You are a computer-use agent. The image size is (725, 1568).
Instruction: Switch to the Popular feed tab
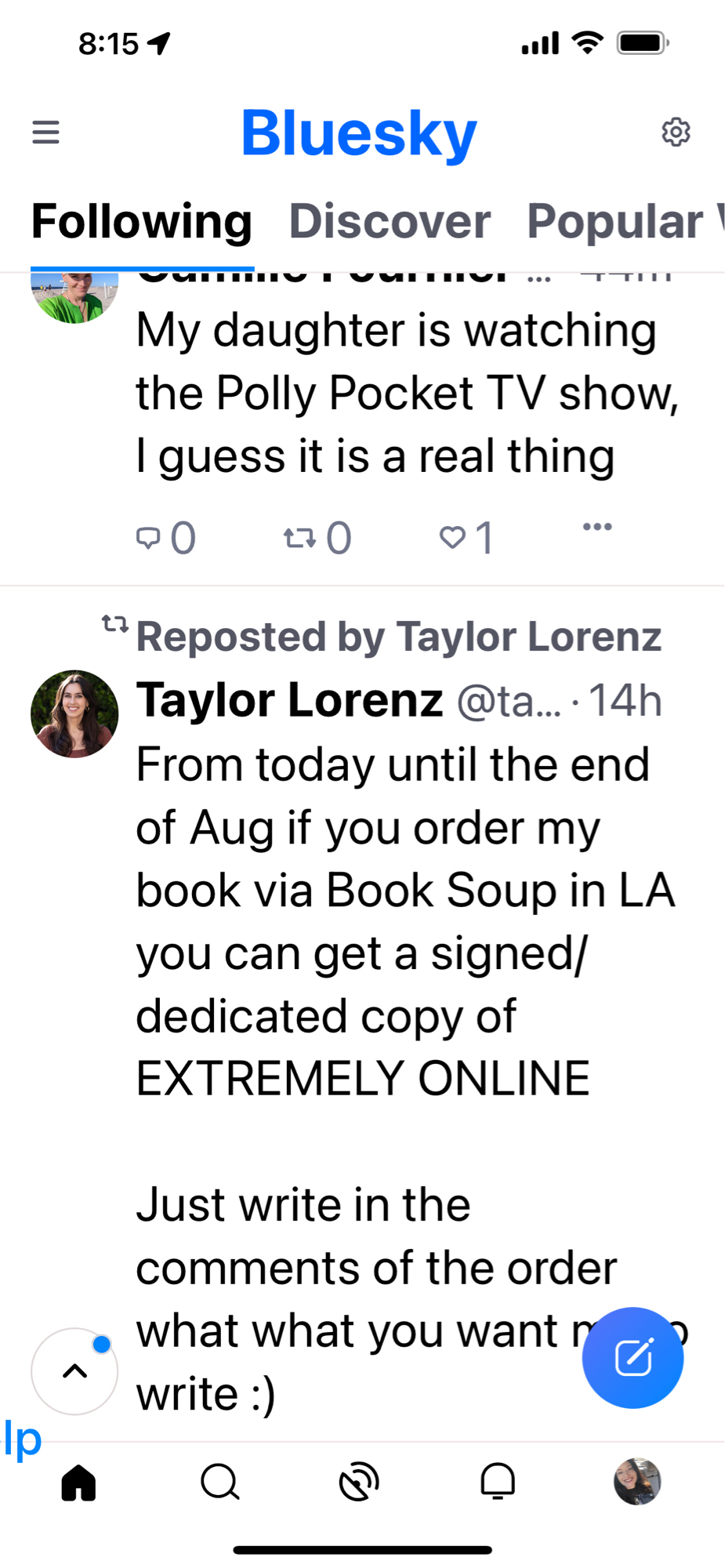click(619, 221)
